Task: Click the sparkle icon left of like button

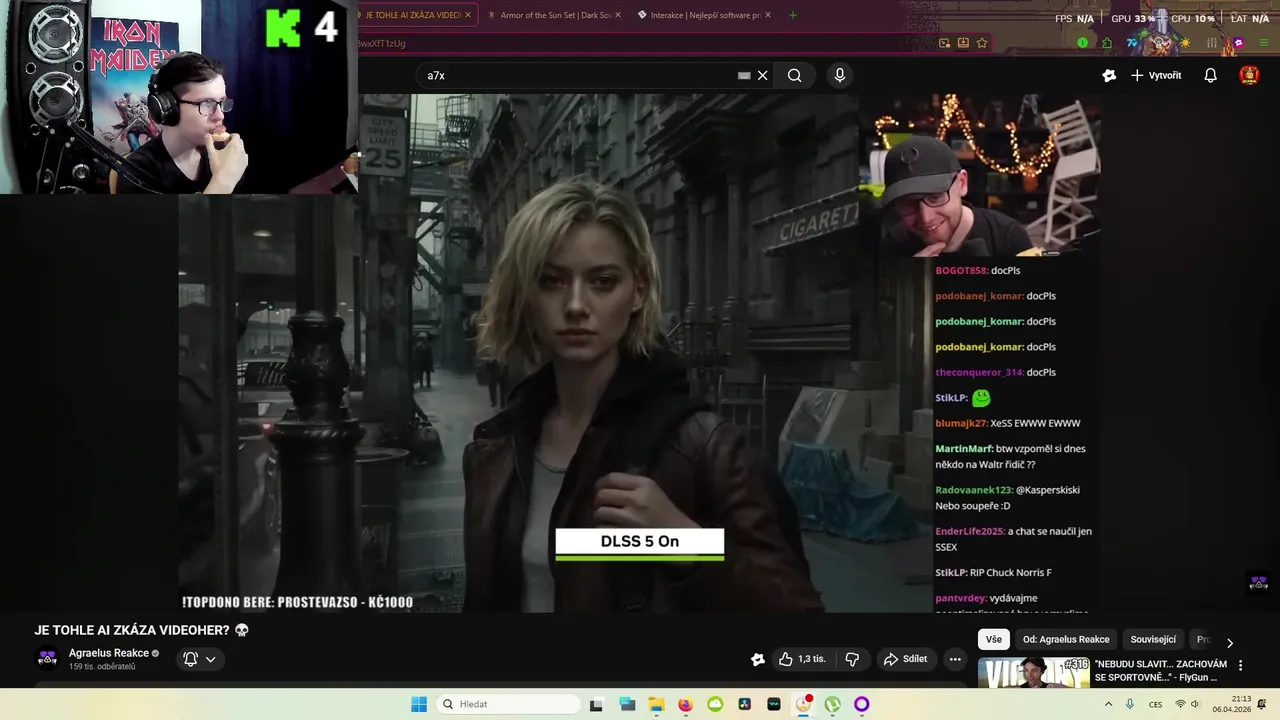Action: 758,659
